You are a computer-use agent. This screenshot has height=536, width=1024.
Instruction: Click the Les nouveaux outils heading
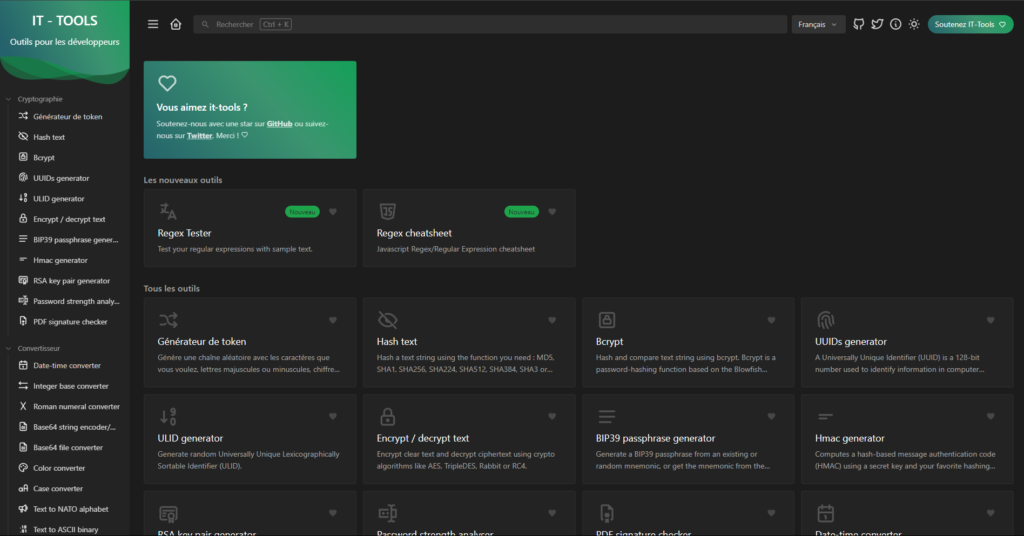coord(183,180)
